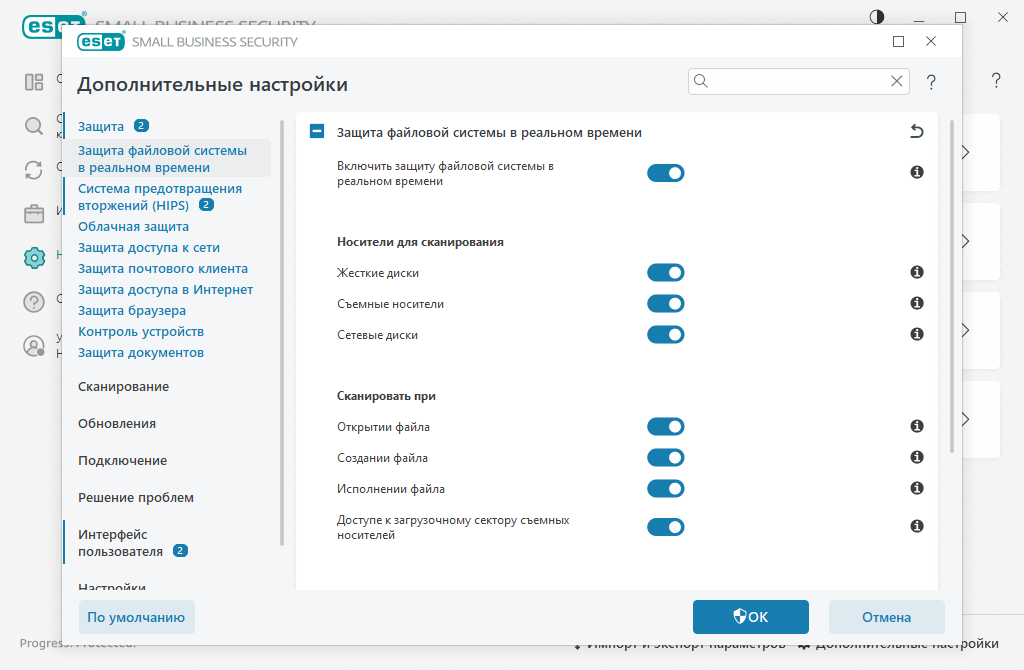1024x670 pixels.
Task: Click the По умолчанию button
Action: [137, 617]
